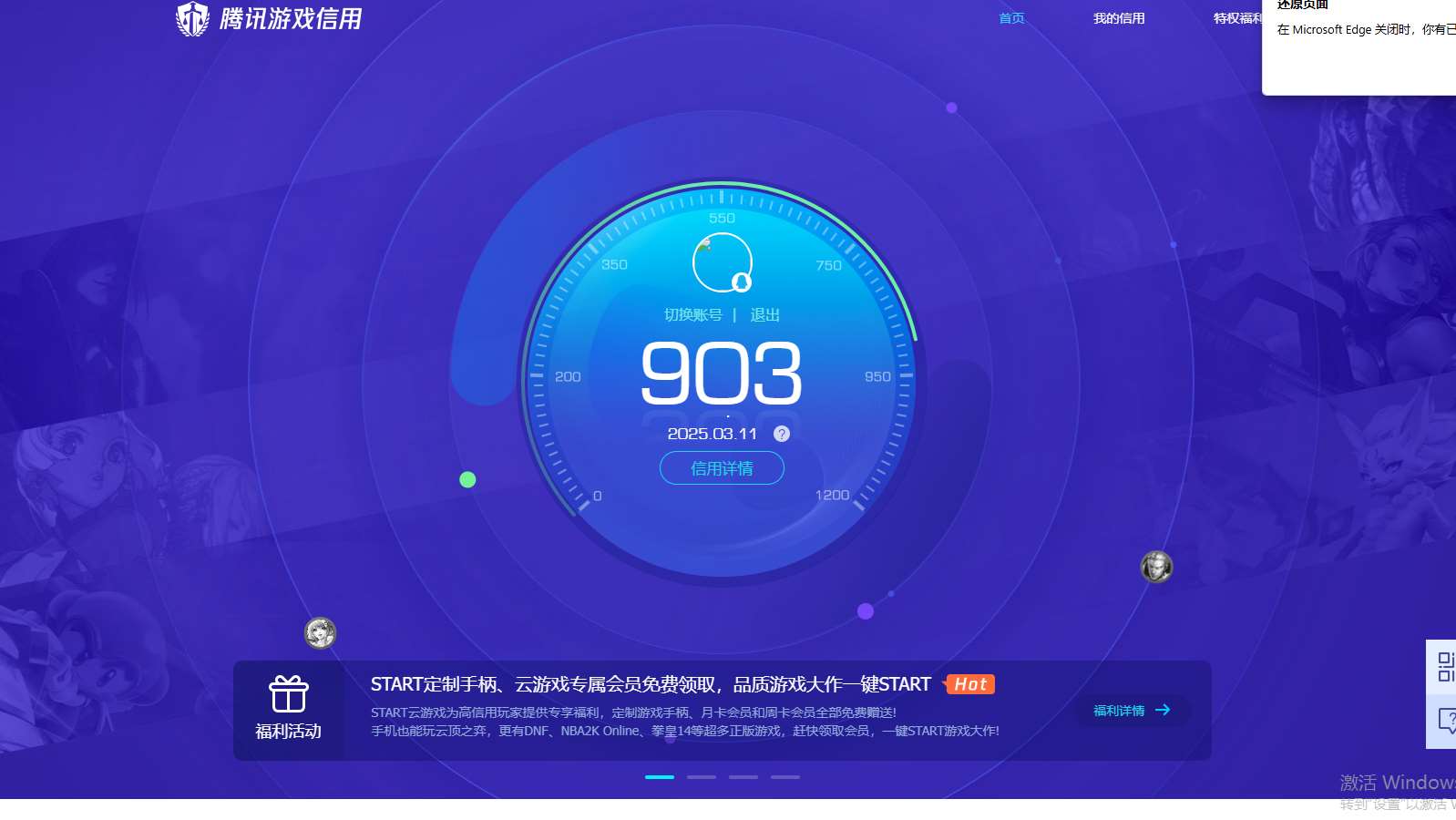Select the first carousel indicator dash
Image resolution: width=1456 pixels, height=820 pixels.
tap(660, 777)
